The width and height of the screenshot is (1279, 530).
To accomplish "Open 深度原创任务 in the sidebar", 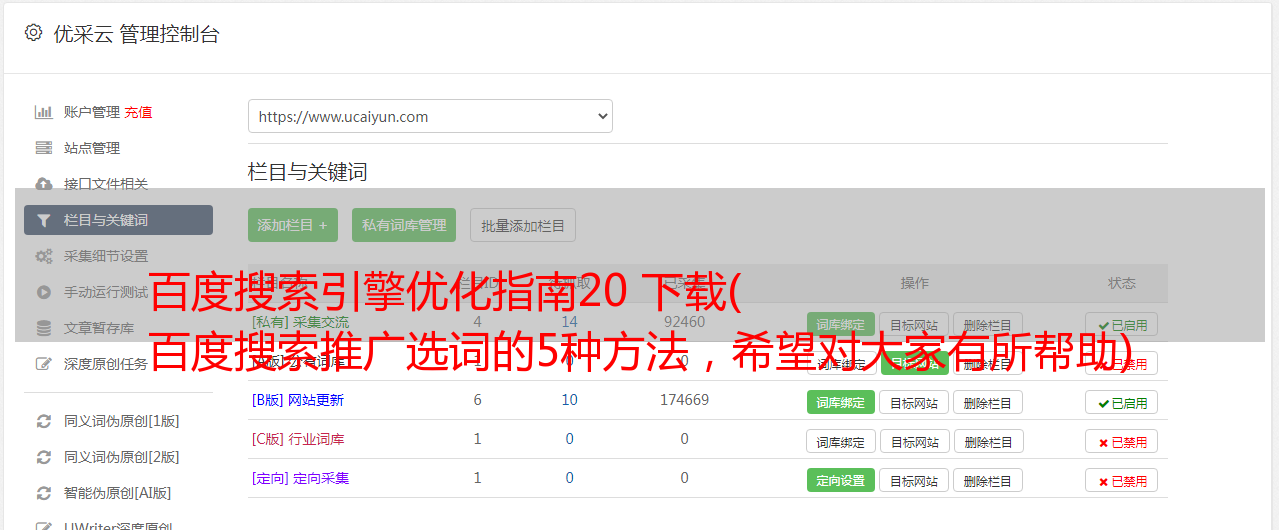I will tap(106, 364).
